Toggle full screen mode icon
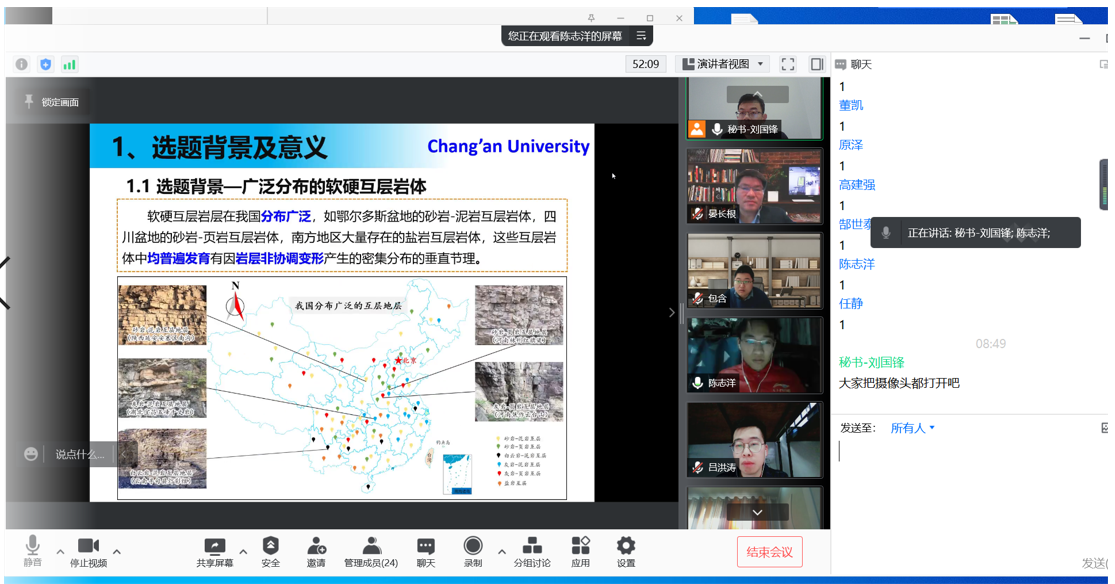1115x584 pixels. pos(788,64)
